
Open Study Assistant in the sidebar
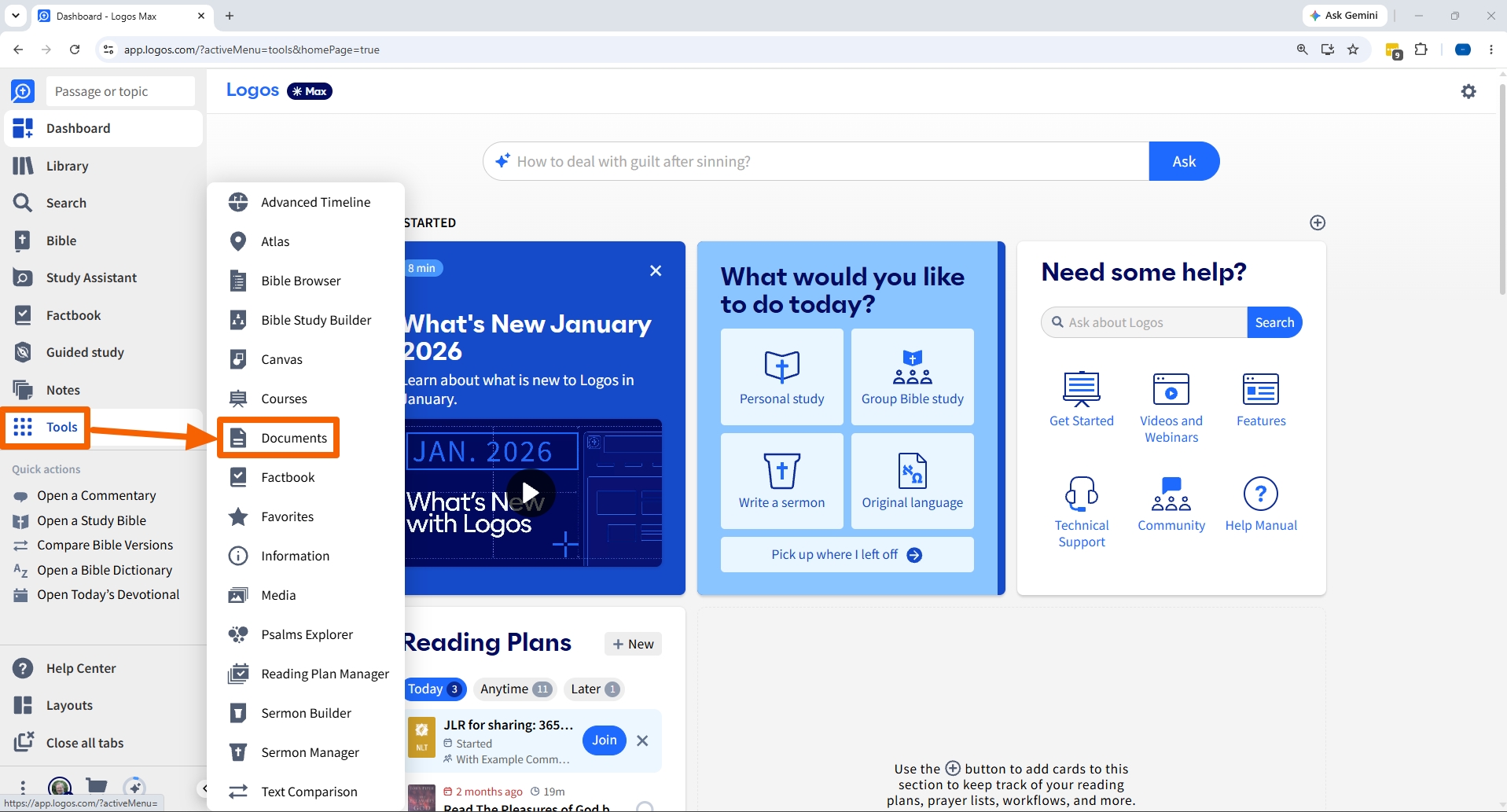[103, 277]
